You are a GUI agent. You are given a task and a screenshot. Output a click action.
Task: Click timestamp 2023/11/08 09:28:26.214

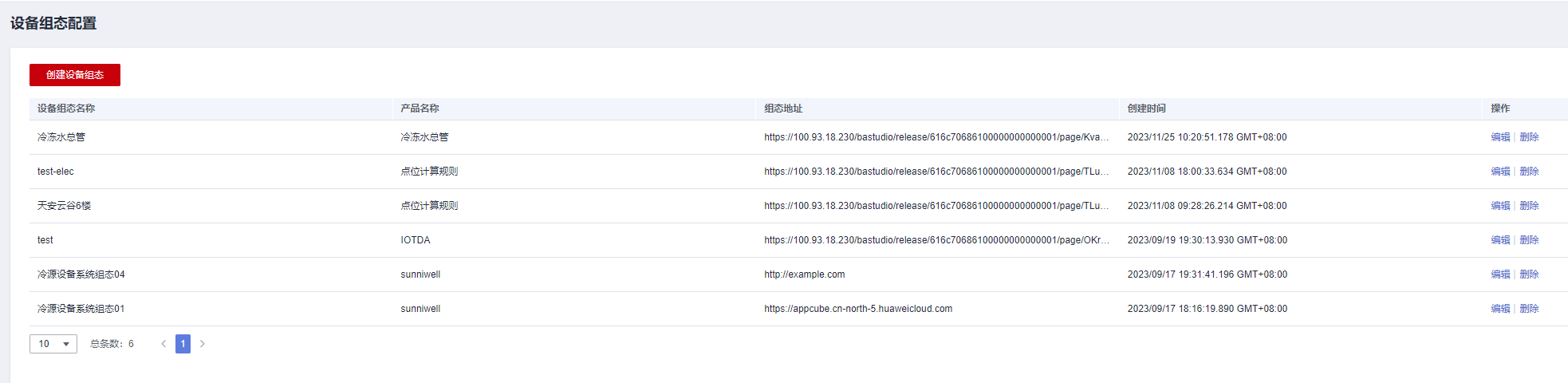[1207, 206]
